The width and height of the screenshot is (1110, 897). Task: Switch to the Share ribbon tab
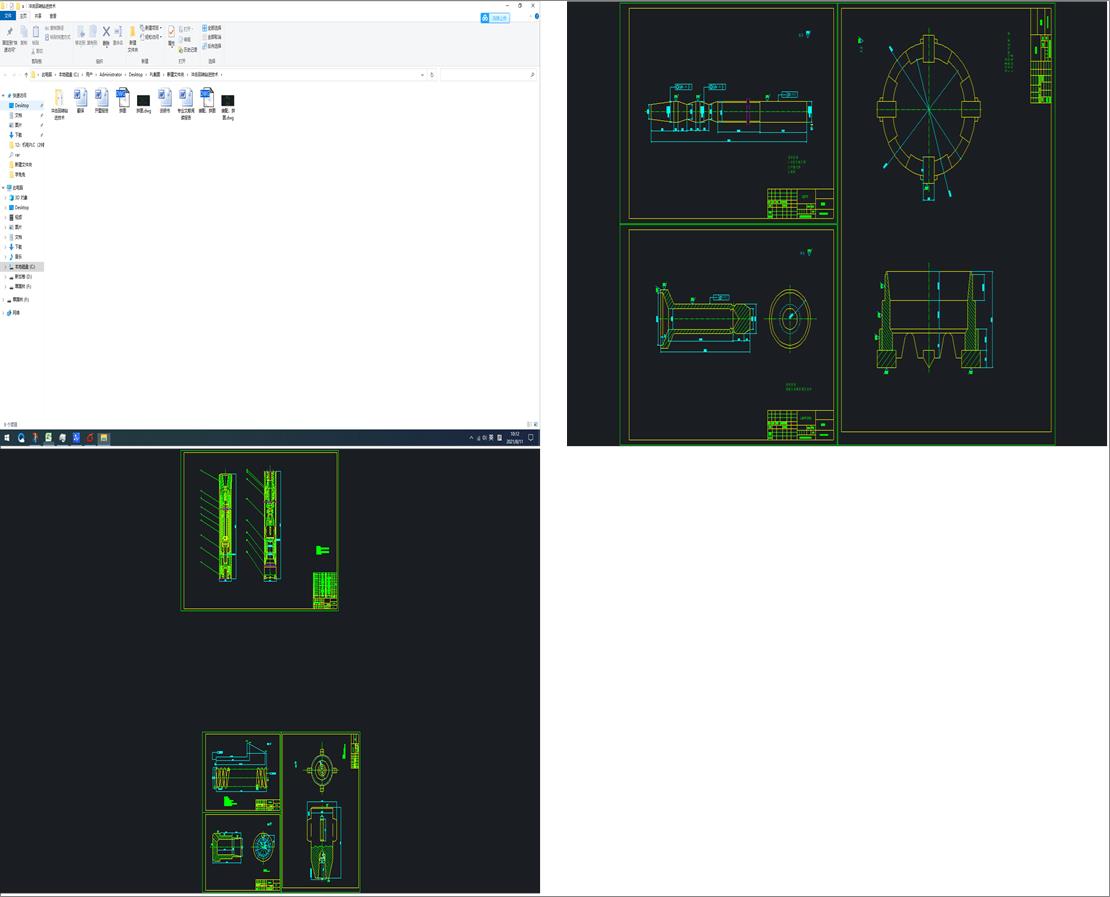tap(38, 16)
